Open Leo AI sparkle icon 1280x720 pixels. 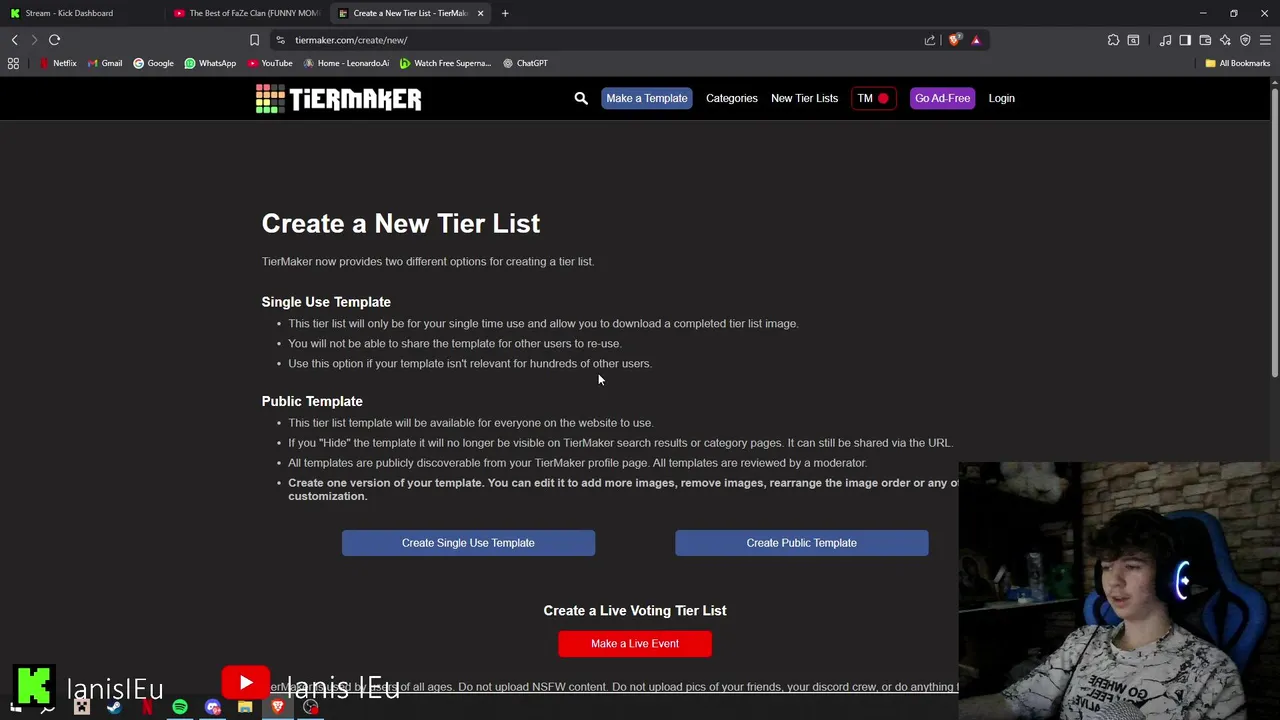pos(1225,40)
